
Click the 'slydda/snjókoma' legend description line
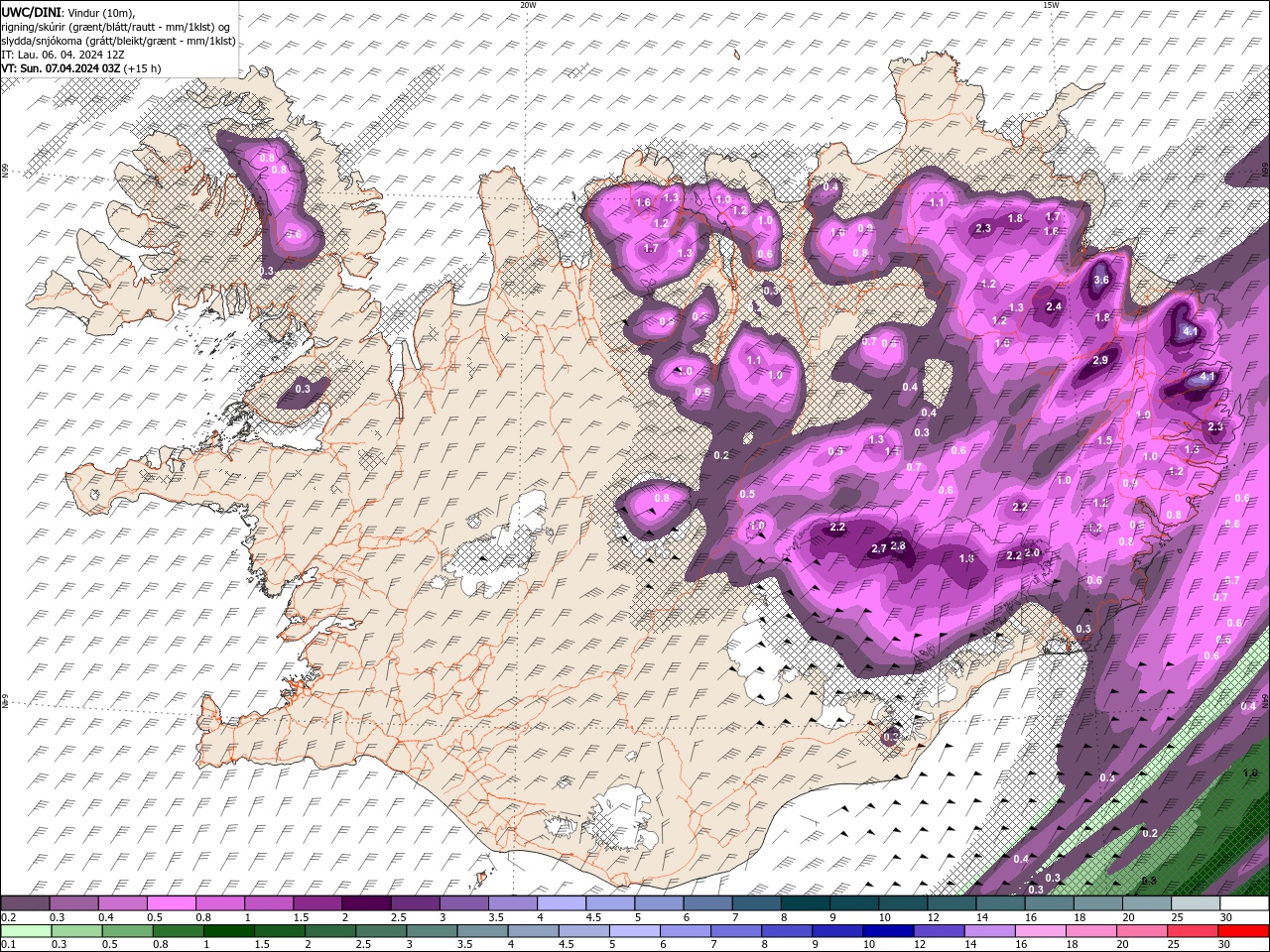[x=118, y=41]
